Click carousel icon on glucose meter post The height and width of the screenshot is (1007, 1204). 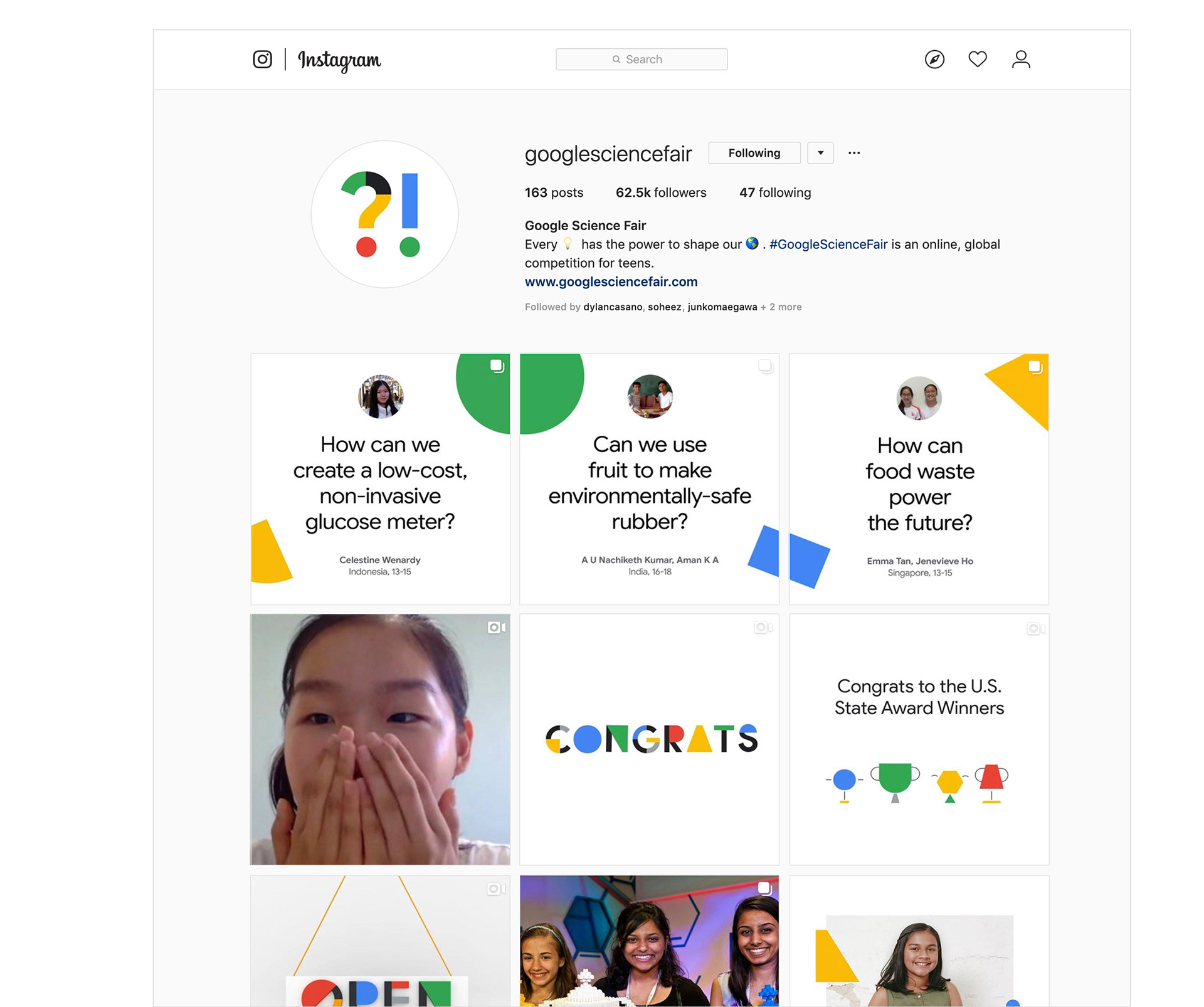pyautogui.click(x=497, y=366)
